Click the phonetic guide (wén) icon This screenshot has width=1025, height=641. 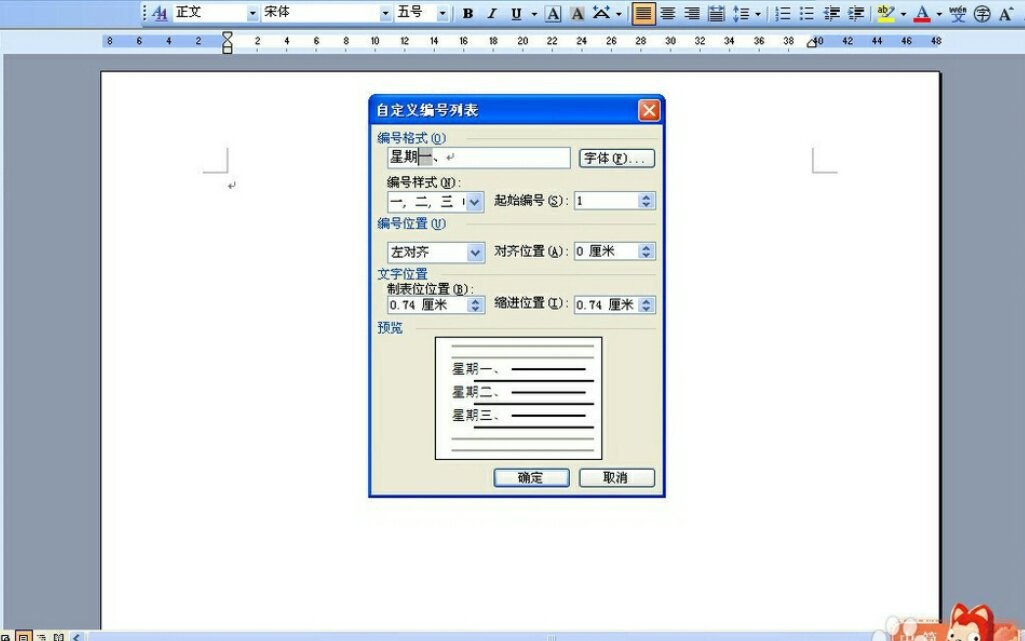coord(958,13)
